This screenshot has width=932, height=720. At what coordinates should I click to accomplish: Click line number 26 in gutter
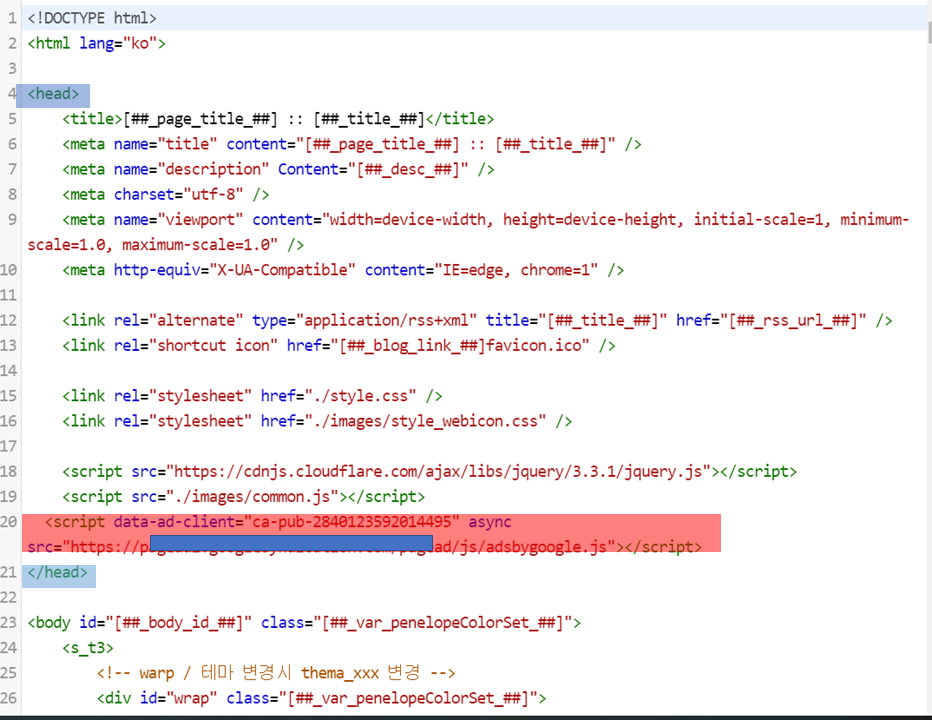point(8,698)
